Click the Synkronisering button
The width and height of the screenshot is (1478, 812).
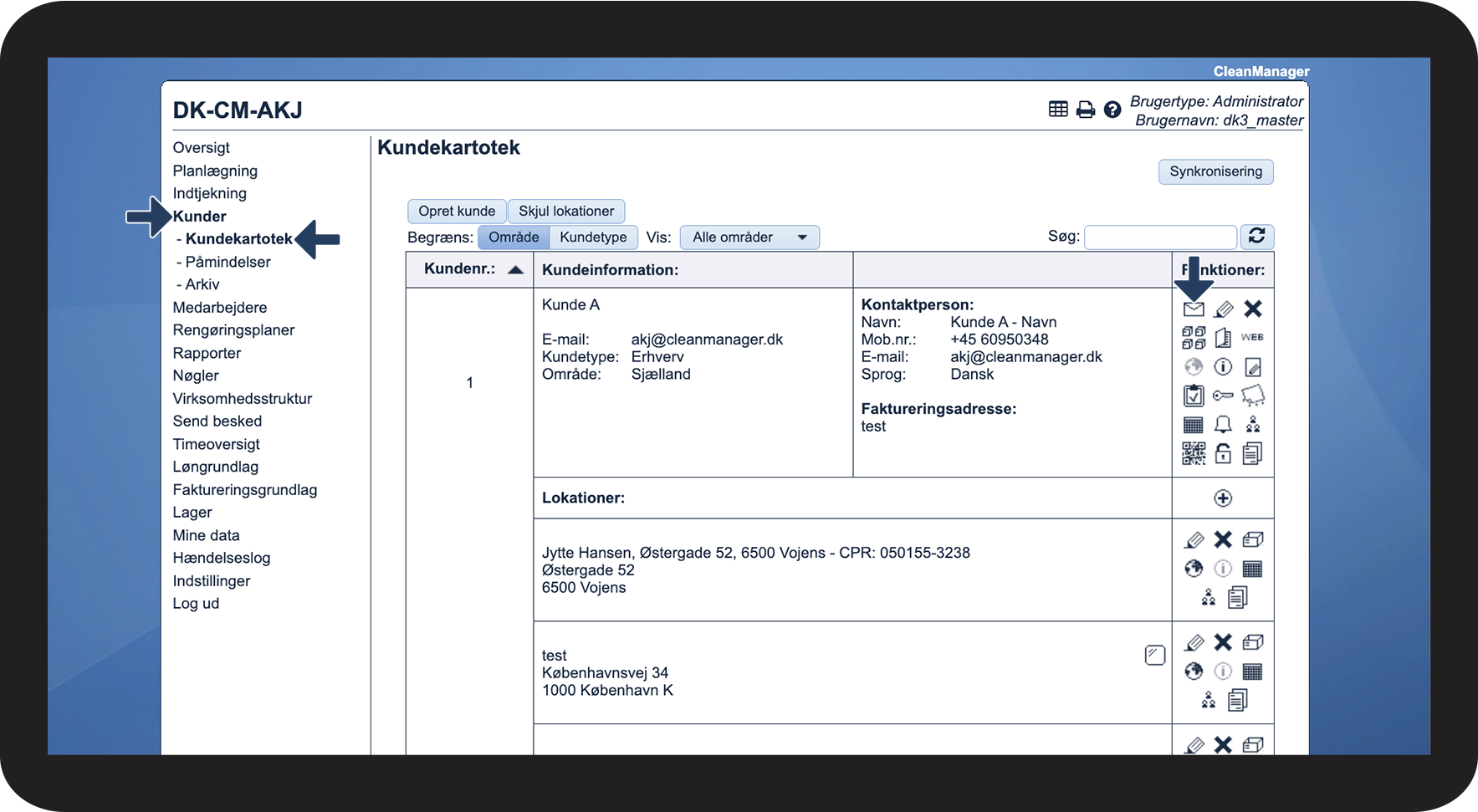(x=1215, y=171)
